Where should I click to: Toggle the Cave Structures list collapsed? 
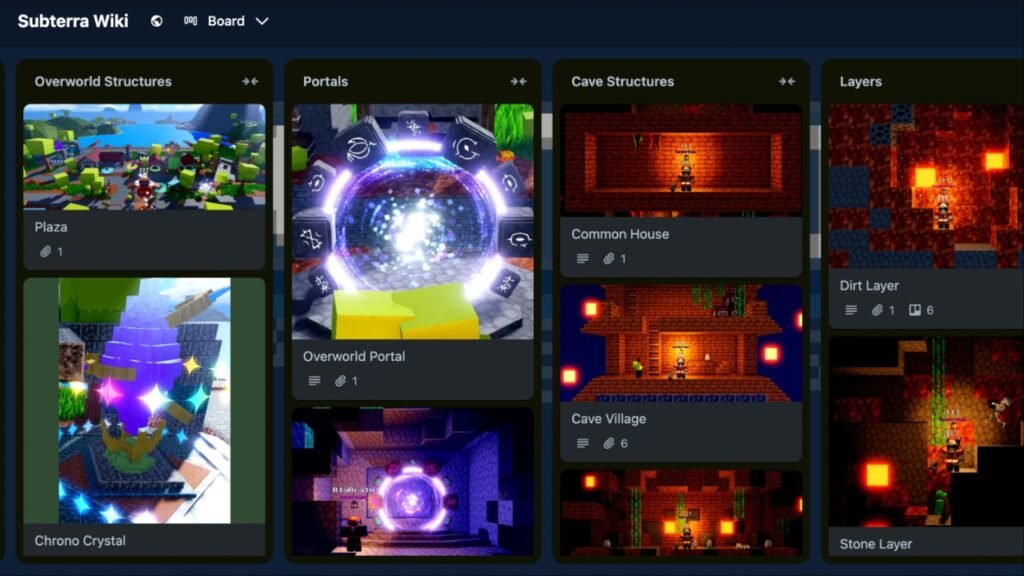click(788, 81)
